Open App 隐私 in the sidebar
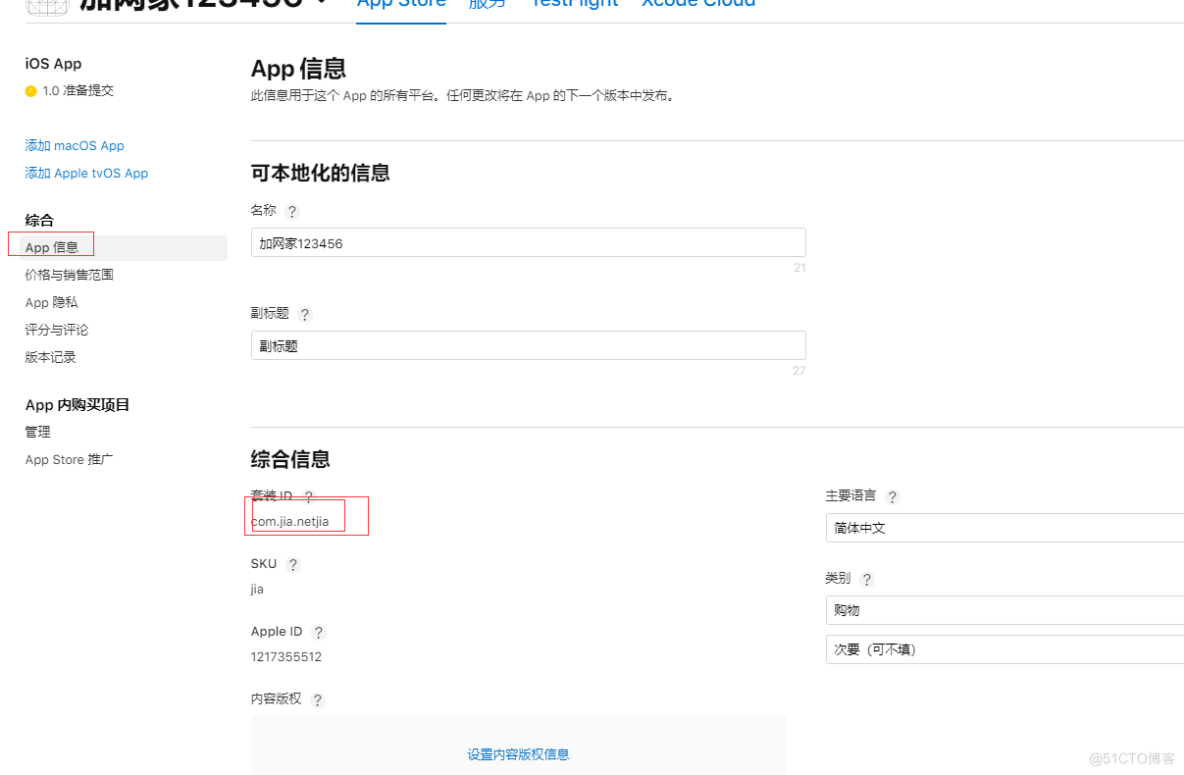 pyautogui.click(x=51, y=302)
